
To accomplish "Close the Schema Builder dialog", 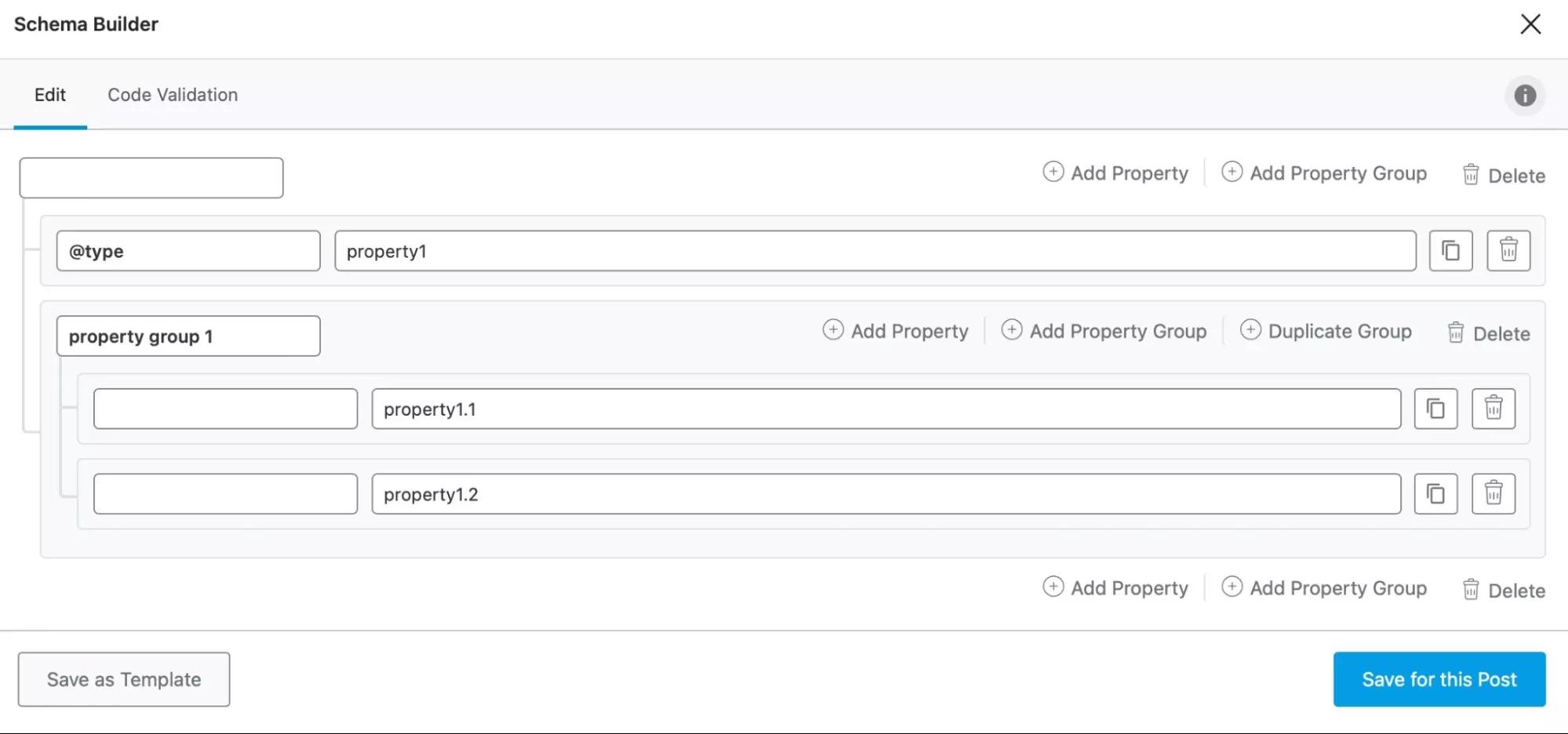I will click(1530, 24).
